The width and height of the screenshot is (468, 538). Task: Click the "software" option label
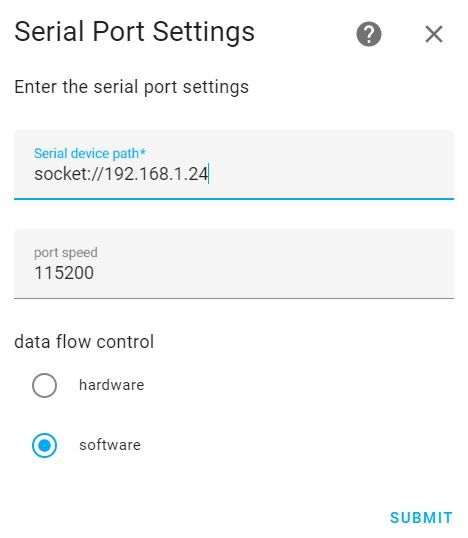pos(110,445)
